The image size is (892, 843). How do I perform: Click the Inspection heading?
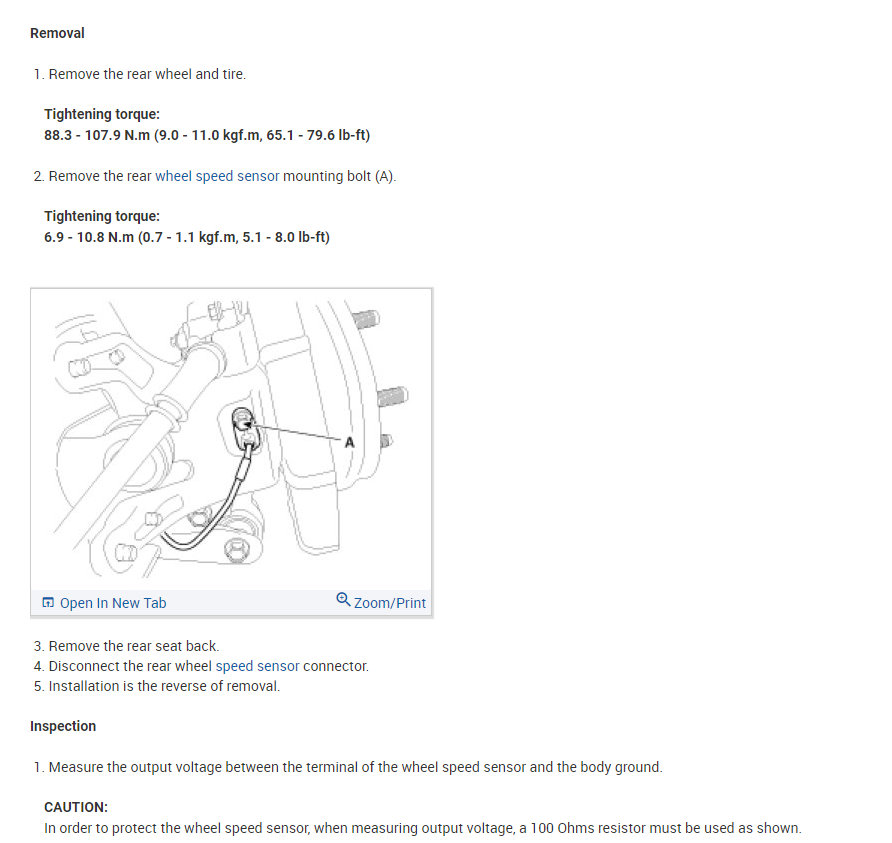point(63,726)
